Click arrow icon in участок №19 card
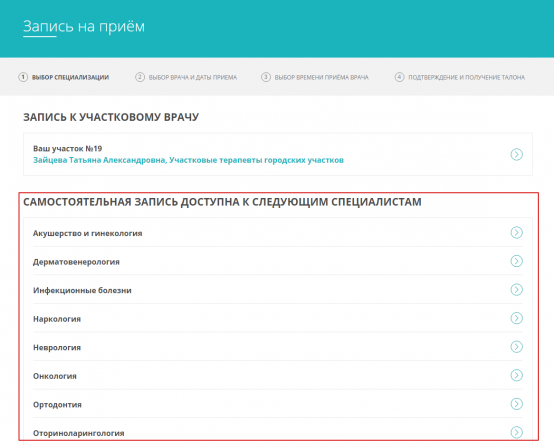 tap(516, 154)
